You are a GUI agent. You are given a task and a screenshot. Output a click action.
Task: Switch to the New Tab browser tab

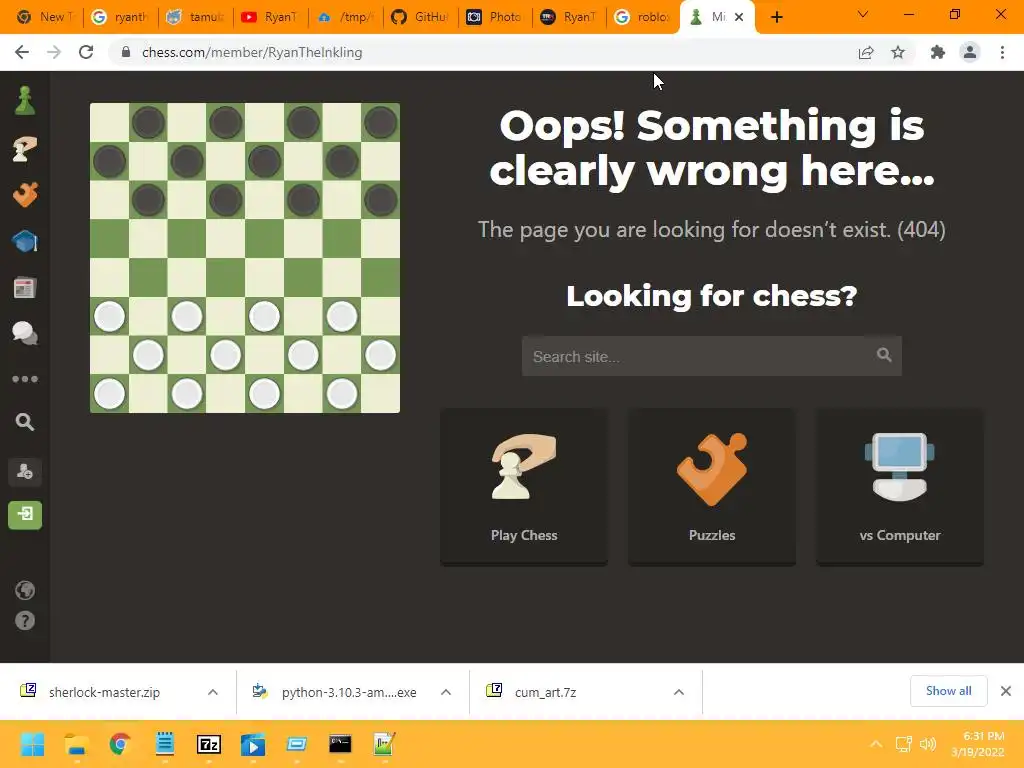coord(44,17)
